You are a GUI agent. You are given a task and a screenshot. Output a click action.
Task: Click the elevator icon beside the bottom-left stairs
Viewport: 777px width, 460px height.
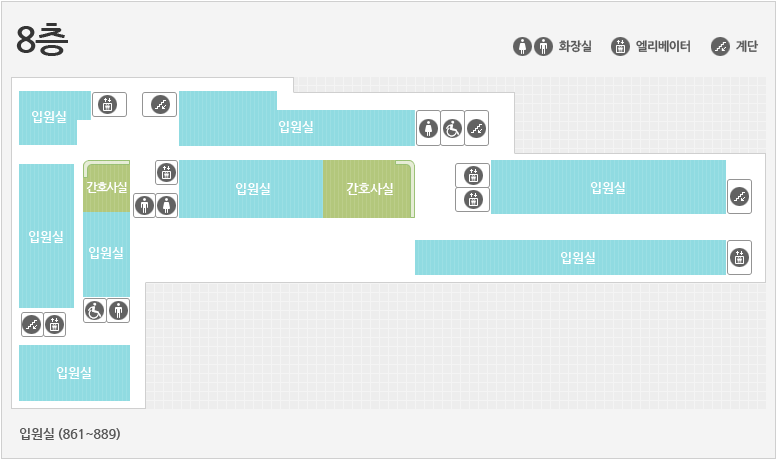[55, 325]
